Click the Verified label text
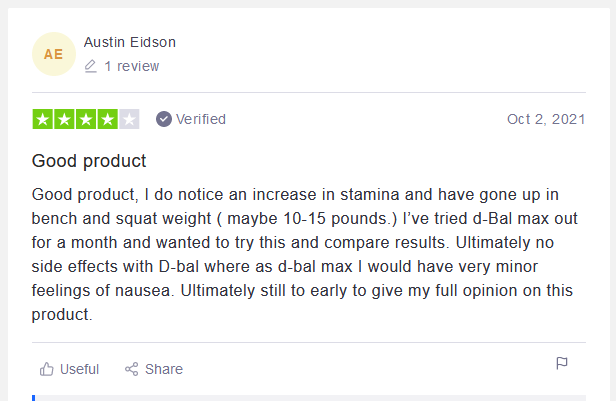 point(201,119)
